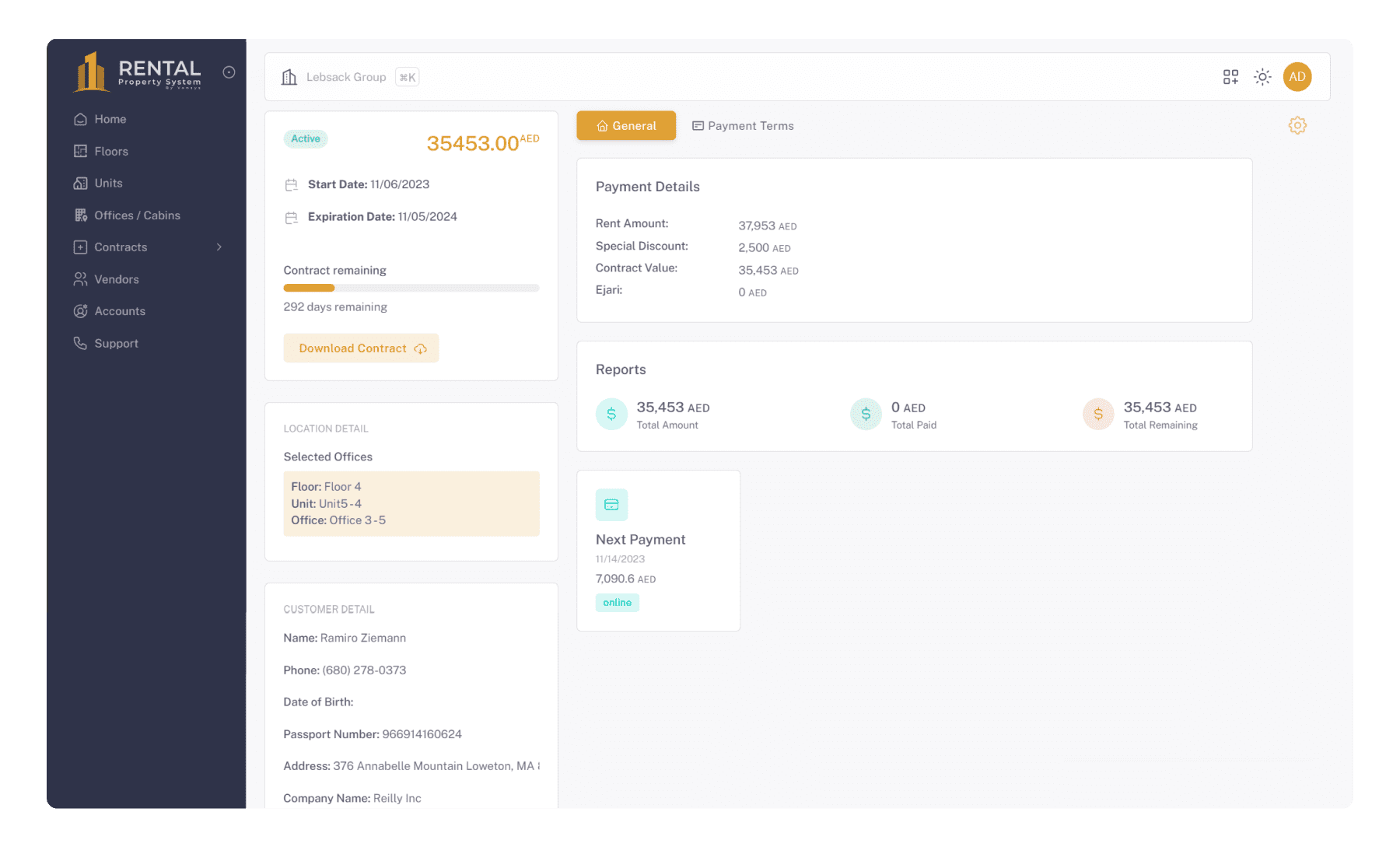Click the building icon beside Lebsack Group
Screen dimensions: 1400x847
(x=289, y=77)
